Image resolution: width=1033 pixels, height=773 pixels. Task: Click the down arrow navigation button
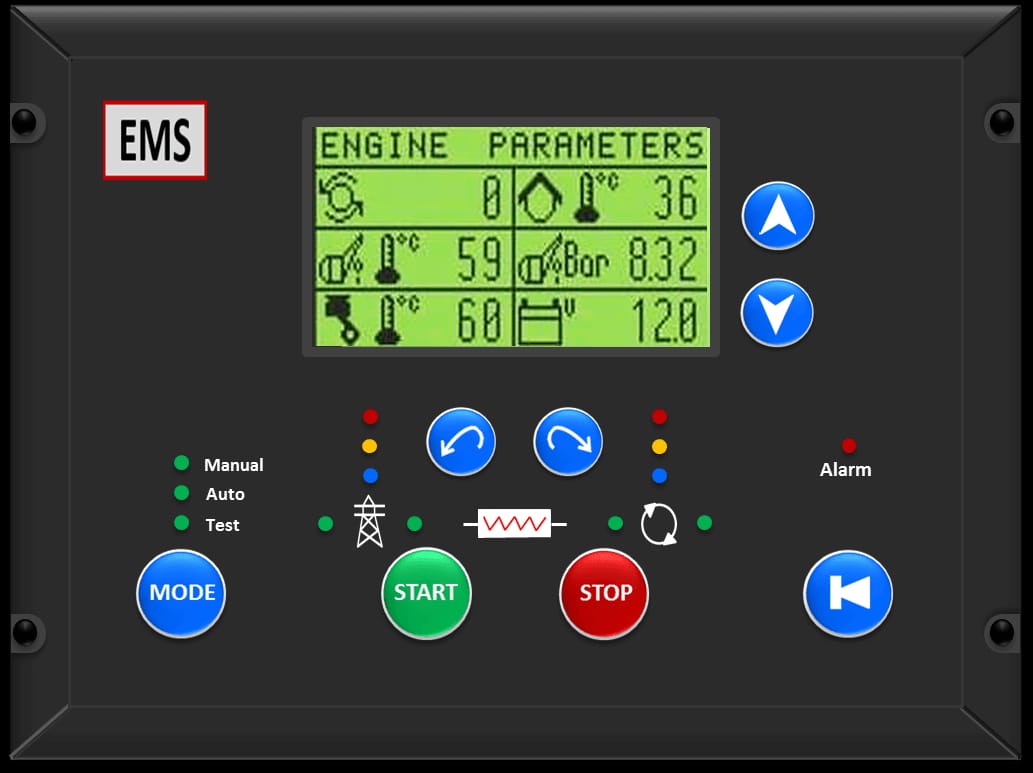[x=777, y=312]
